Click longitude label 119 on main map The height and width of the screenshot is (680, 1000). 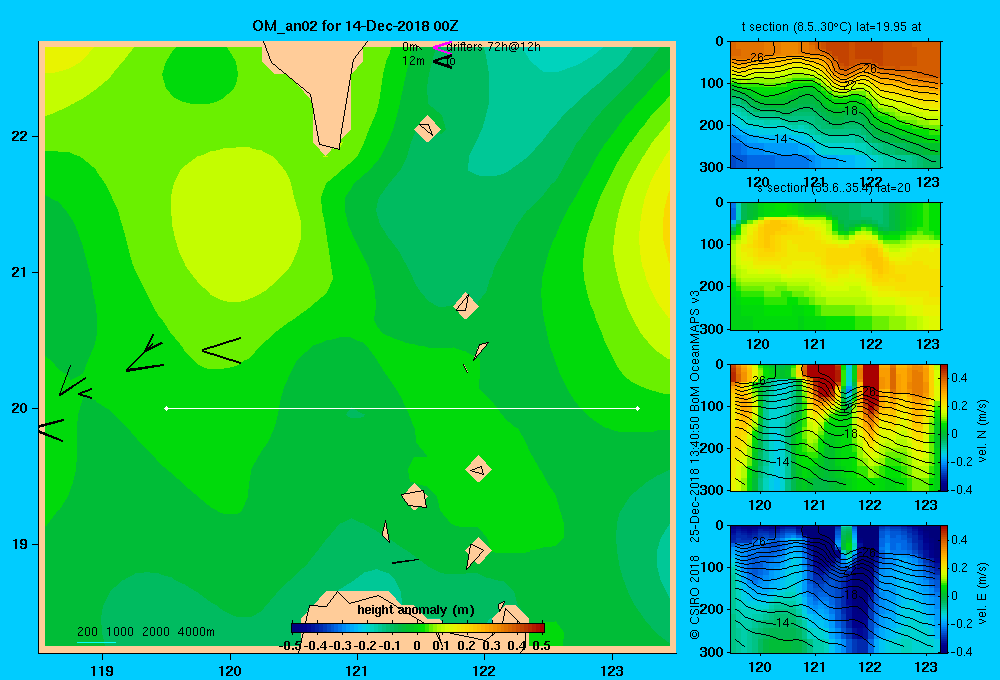click(x=102, y=670)
